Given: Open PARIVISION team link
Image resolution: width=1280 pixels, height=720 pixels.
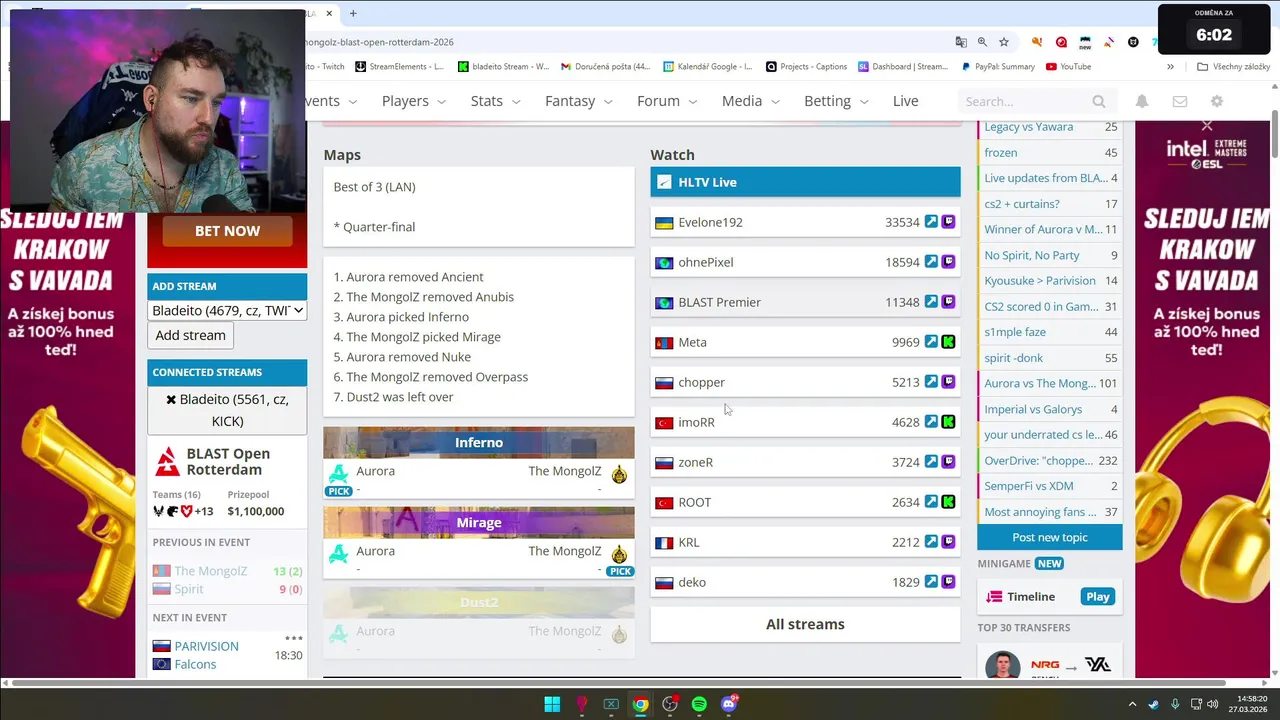Looking at the screenshot, I should tap(206, 646).
